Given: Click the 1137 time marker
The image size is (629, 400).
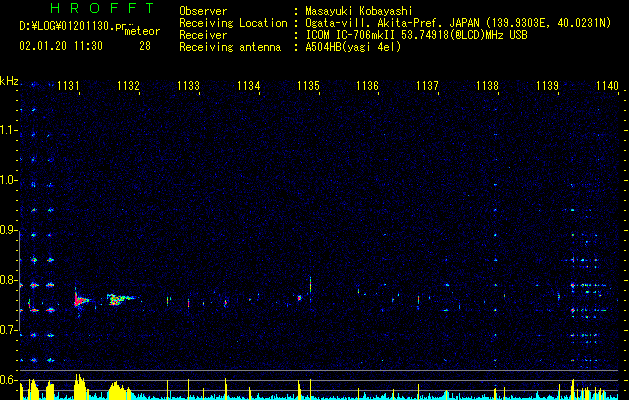Looking at the screenshot, I should coord(427,86).
